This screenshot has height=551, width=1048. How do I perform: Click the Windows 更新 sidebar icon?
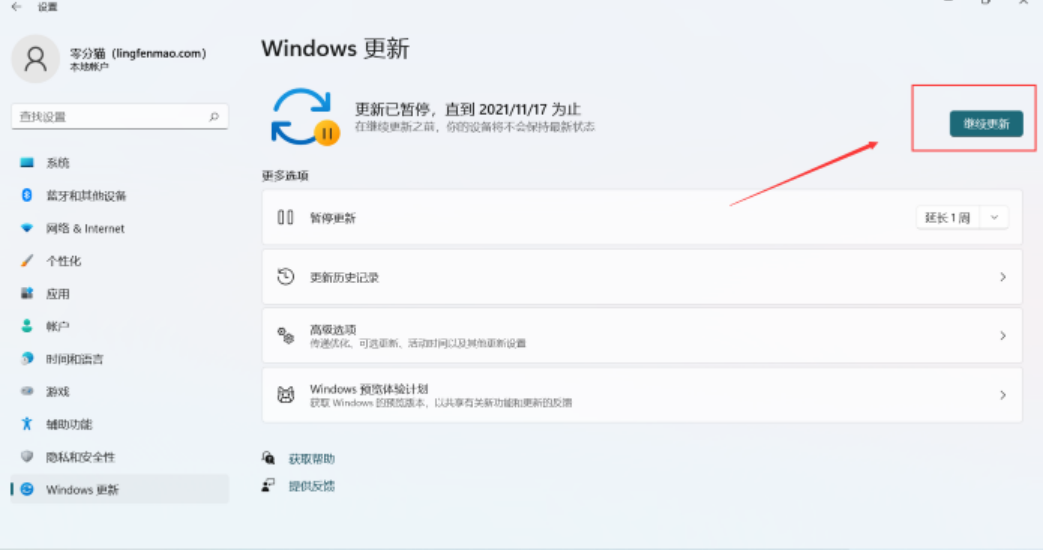click(x=27, y=489)
